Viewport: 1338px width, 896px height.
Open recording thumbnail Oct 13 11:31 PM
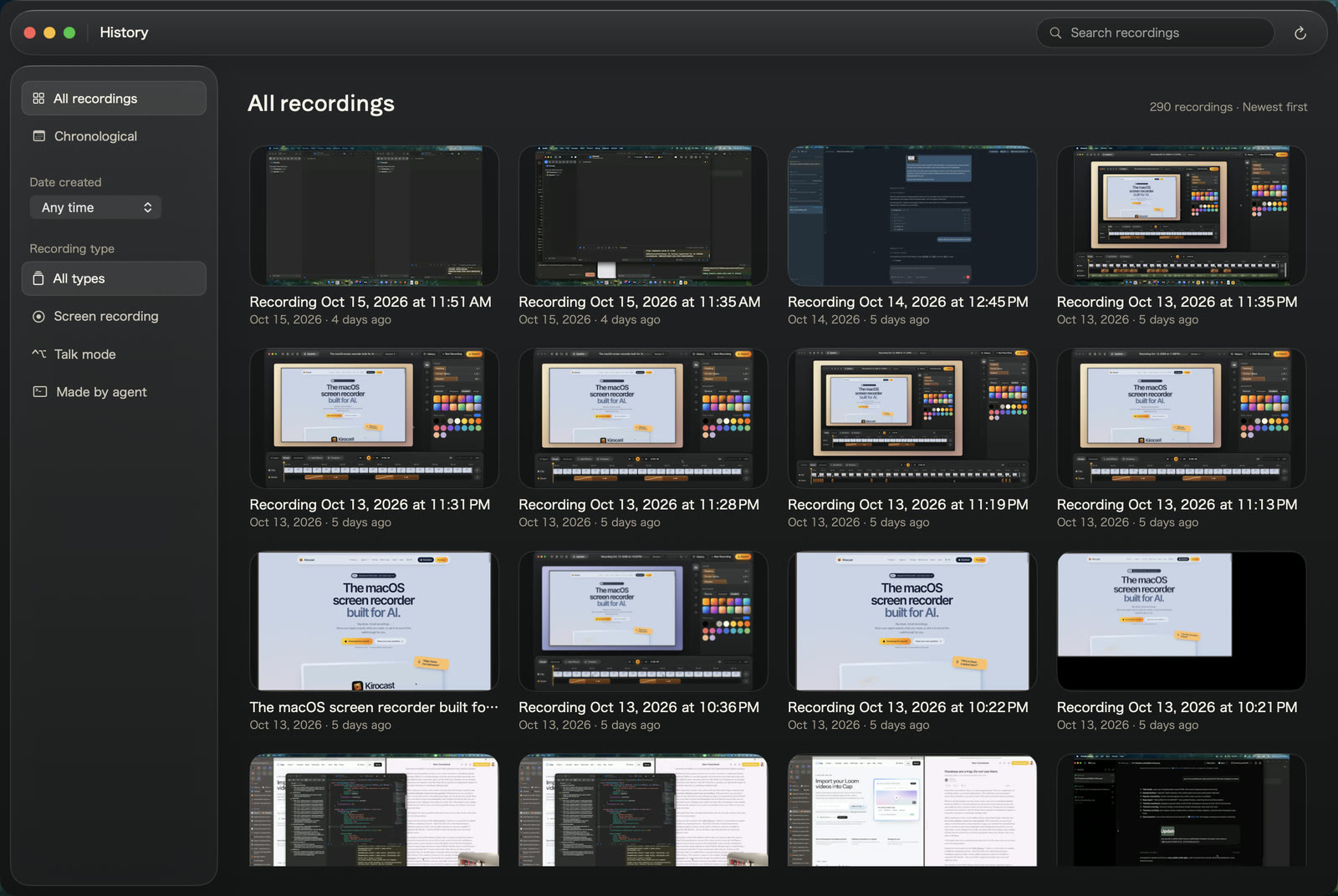pos(374,419)
